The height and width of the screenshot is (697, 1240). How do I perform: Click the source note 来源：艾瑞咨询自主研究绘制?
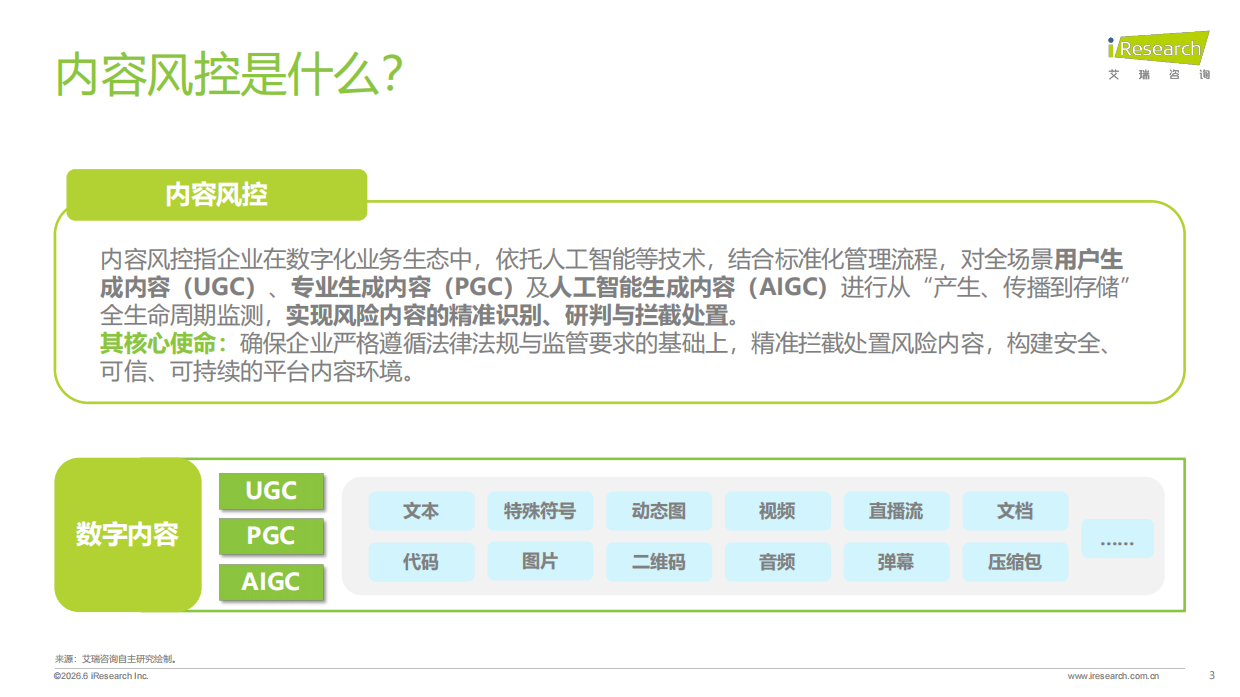[116, 659]
